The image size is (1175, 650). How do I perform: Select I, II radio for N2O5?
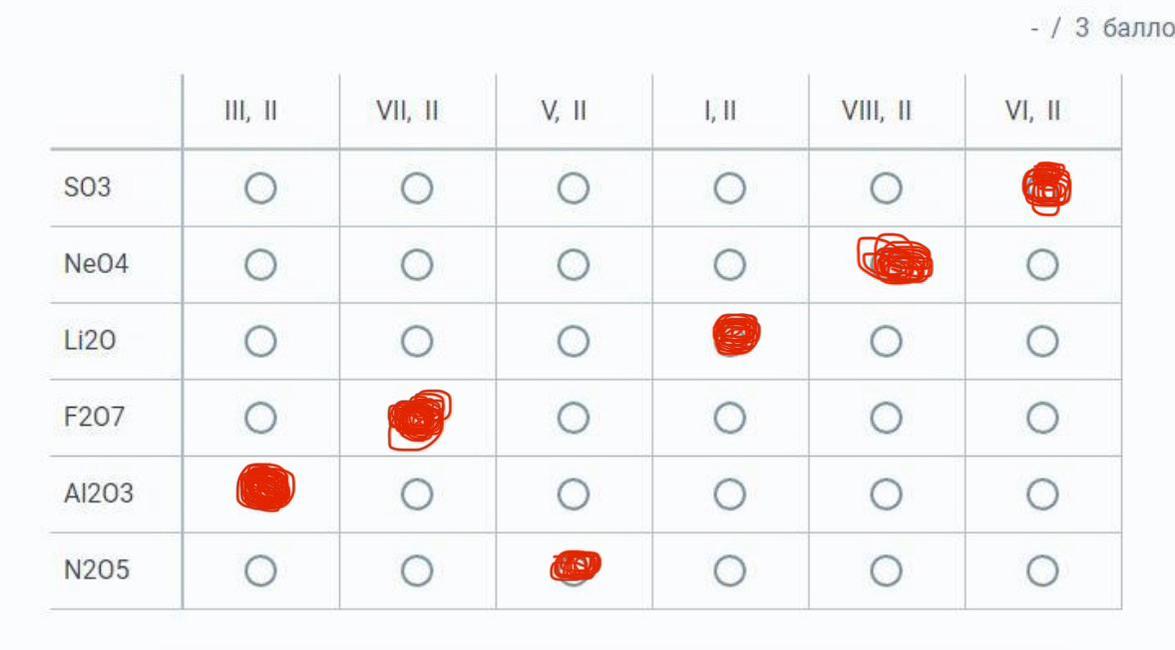729,571
